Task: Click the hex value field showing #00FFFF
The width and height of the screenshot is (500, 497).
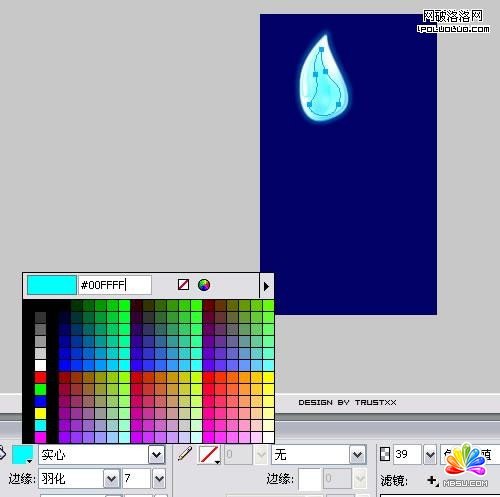Action: tap(115, 285)
